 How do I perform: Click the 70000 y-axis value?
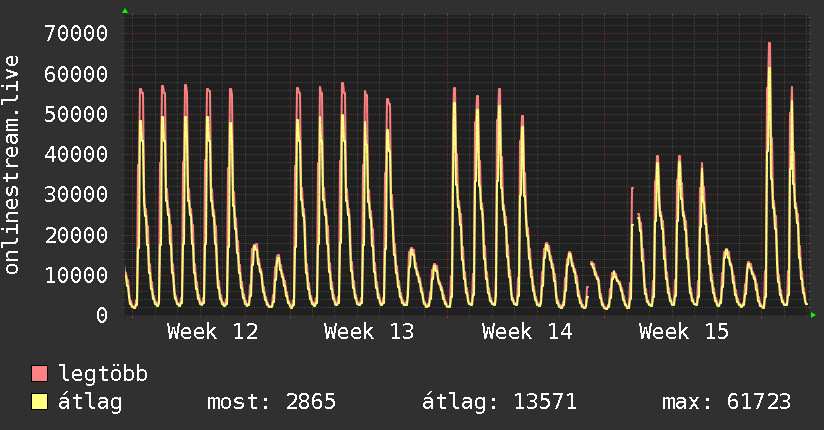pyautogui.click(x=76, y=34)
